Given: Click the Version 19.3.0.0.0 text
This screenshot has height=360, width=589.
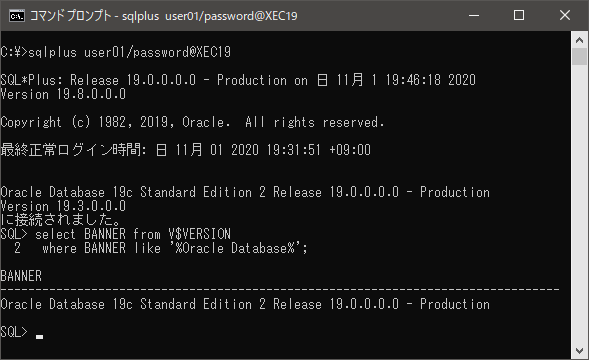Looking at the screenshot, I should pos(63,206).
